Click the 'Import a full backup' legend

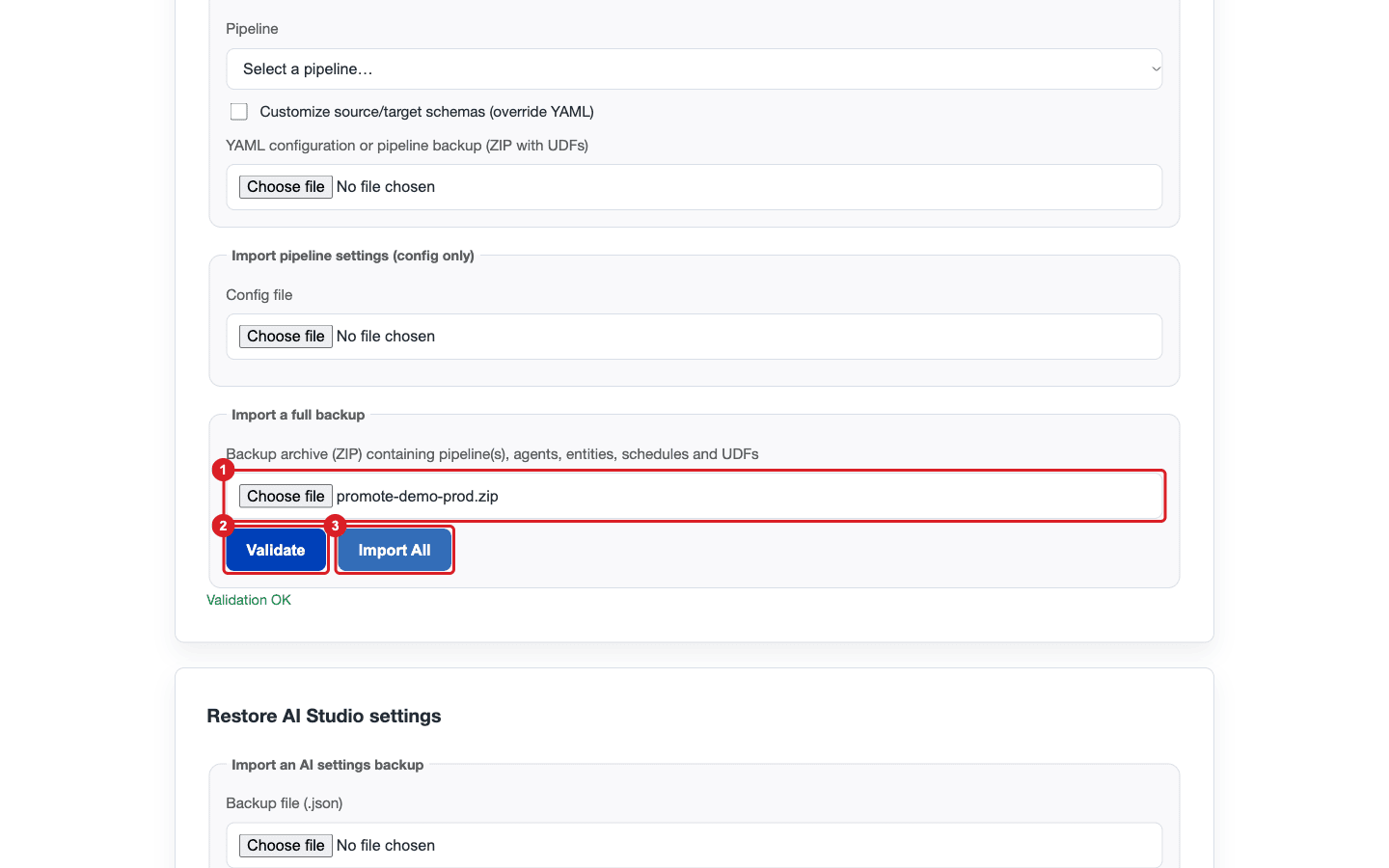click(x=298, y=415)
